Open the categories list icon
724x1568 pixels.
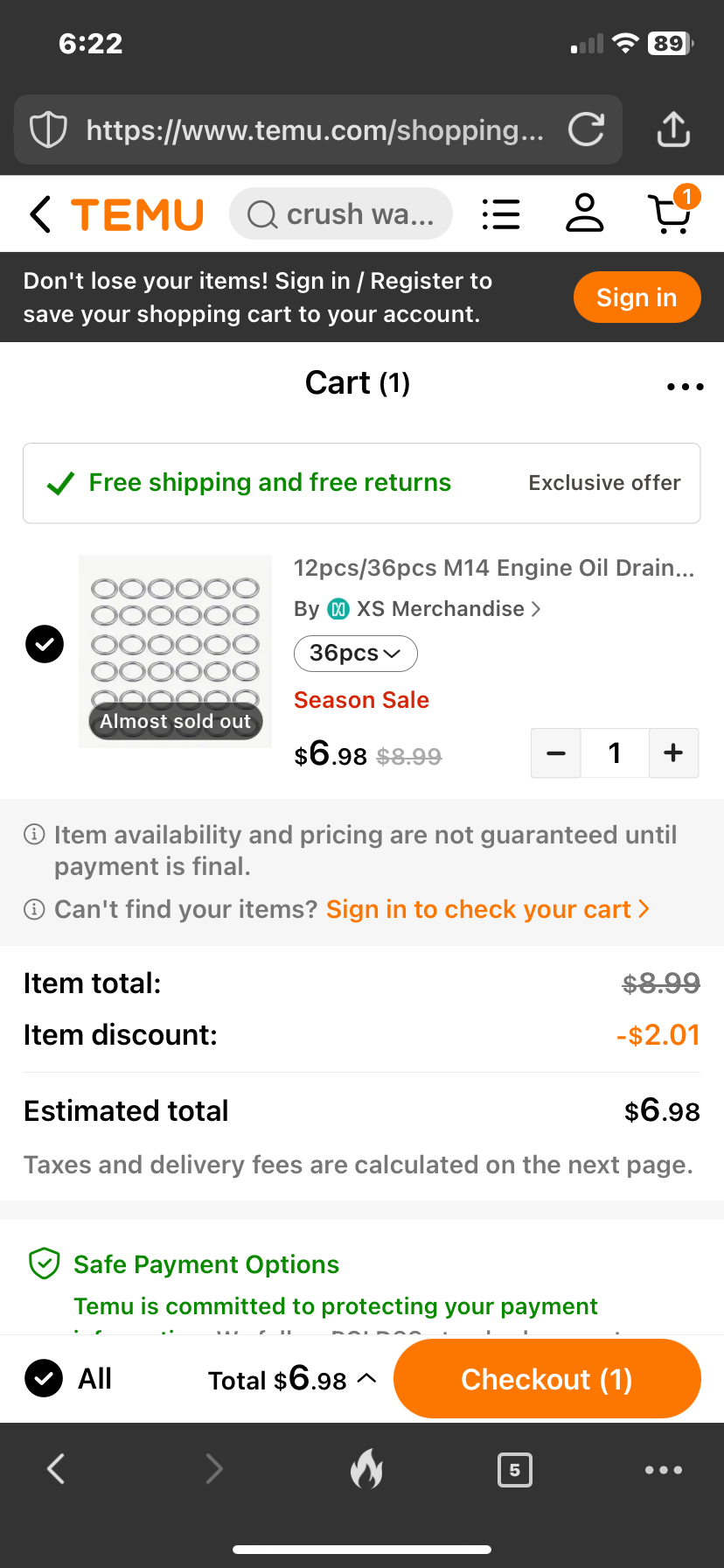(x=501, y=213)
